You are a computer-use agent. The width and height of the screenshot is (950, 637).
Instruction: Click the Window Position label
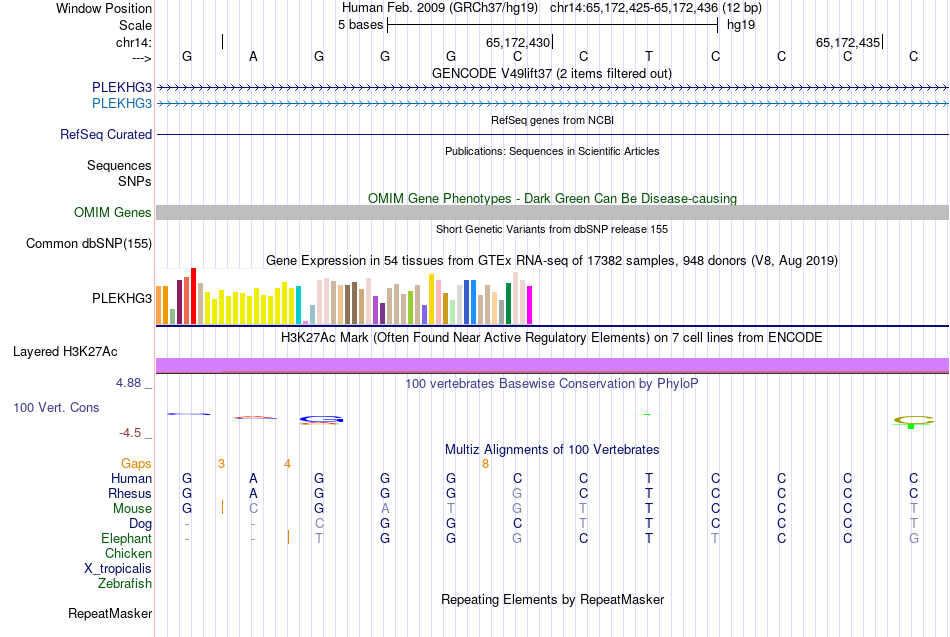click(104, 8)
